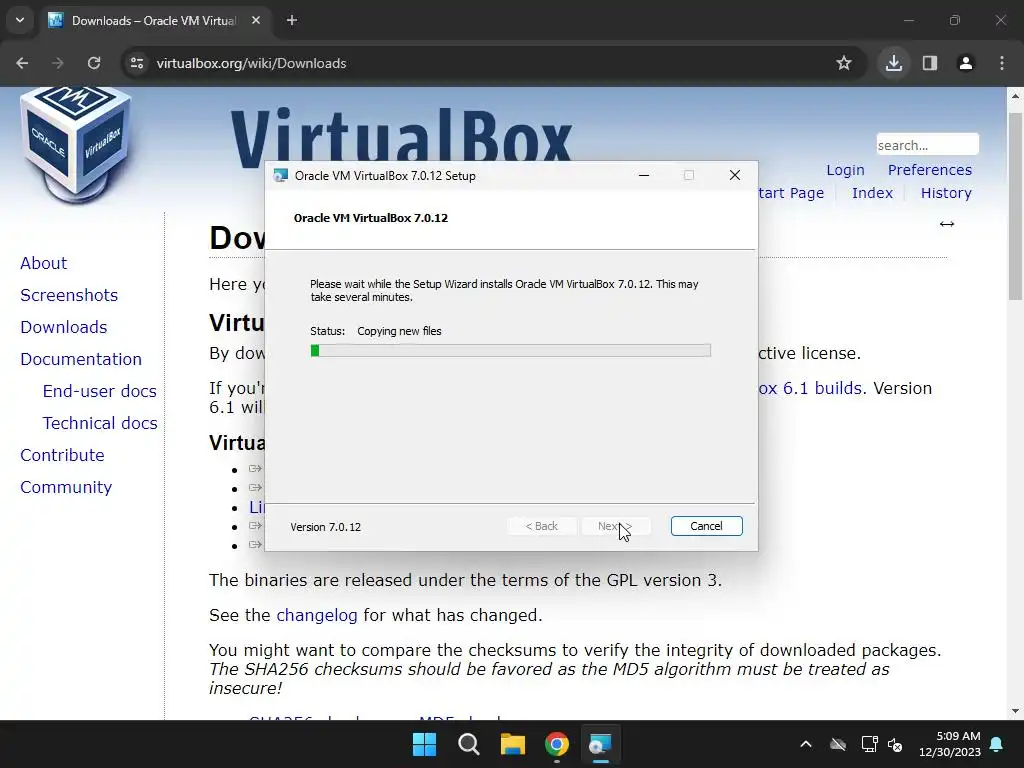
Task: Click the setup dialog title bar icon
Action: [281, 176]
